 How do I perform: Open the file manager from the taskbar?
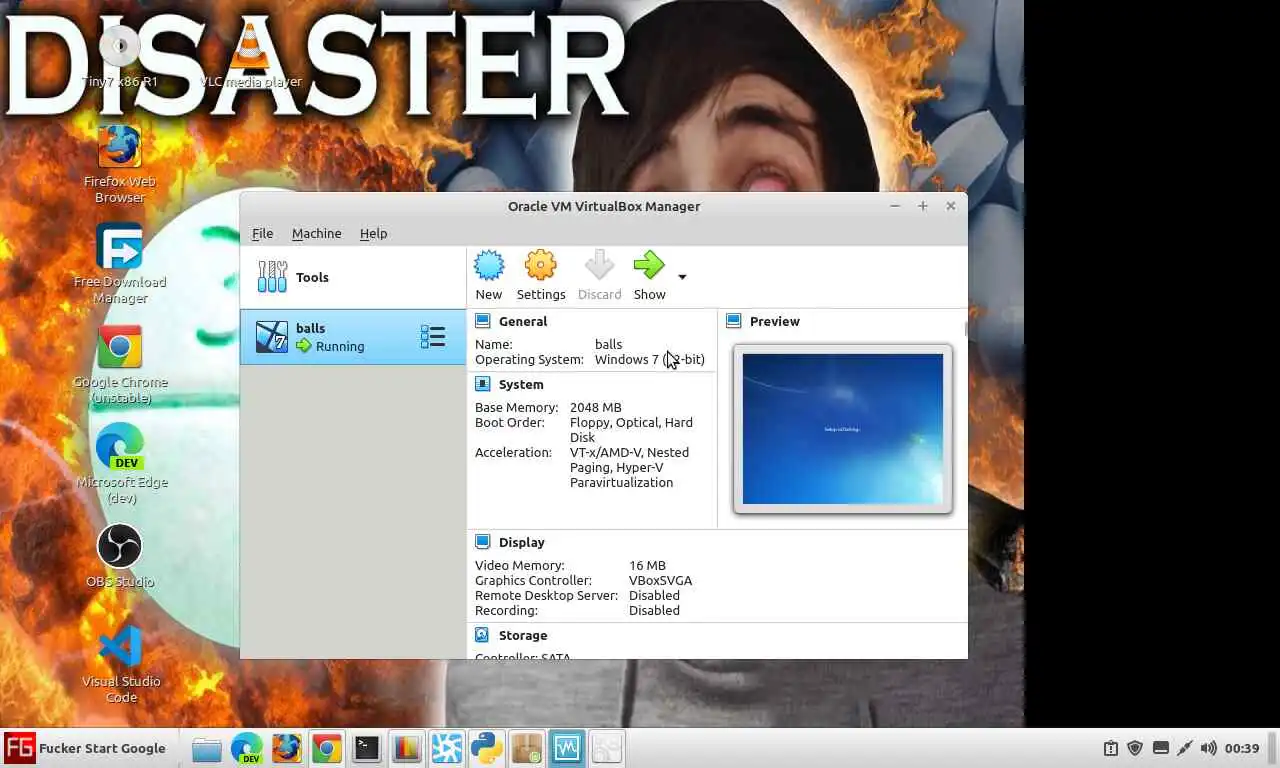[207, 748]
